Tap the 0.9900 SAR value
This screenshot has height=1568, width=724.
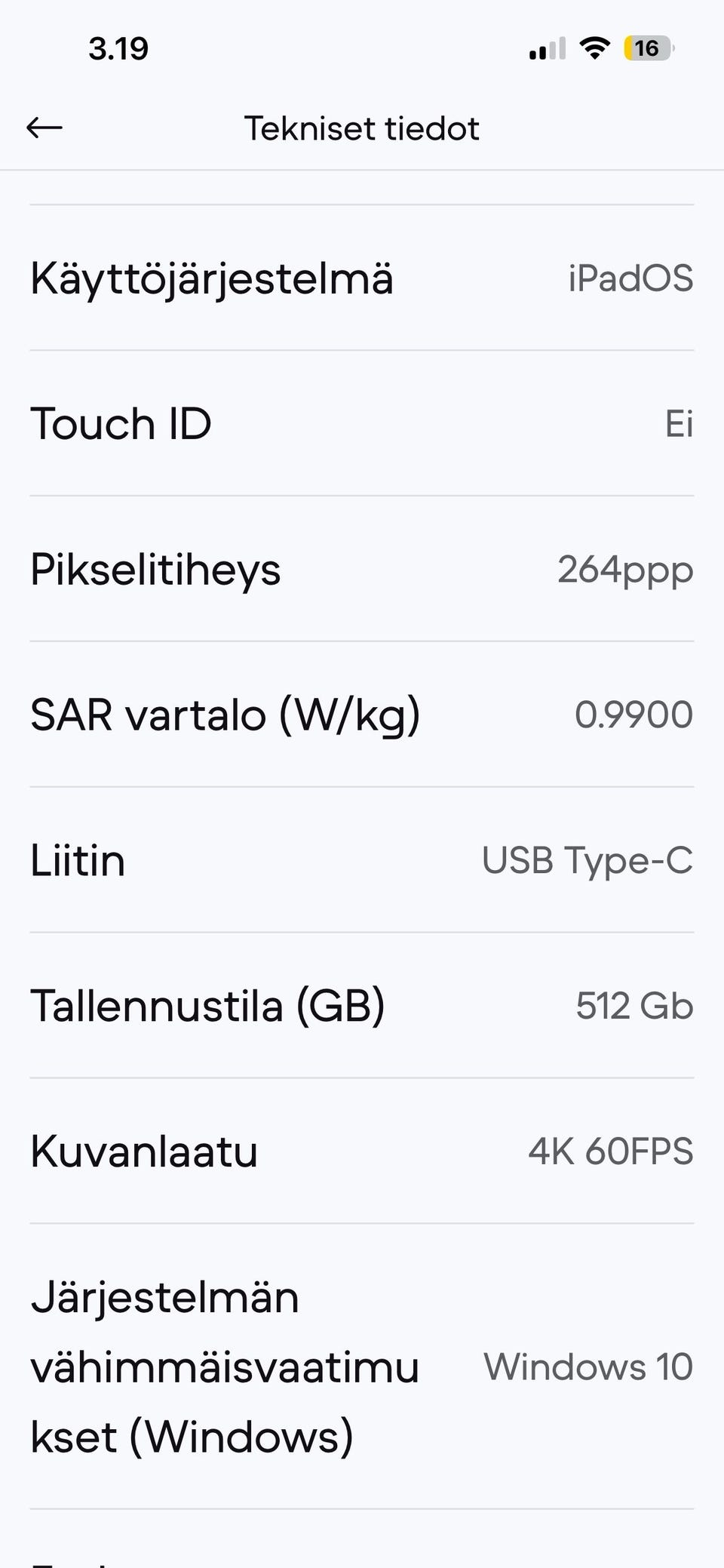coord(633,715)
